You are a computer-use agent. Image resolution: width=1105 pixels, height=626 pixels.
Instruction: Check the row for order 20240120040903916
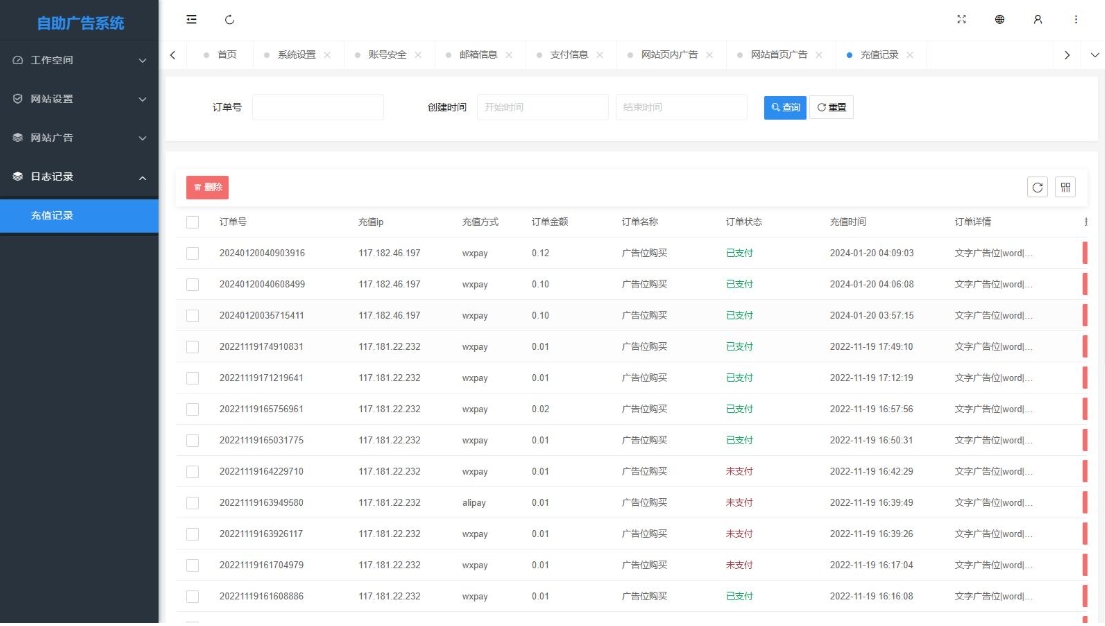click(x=192, y=253)
